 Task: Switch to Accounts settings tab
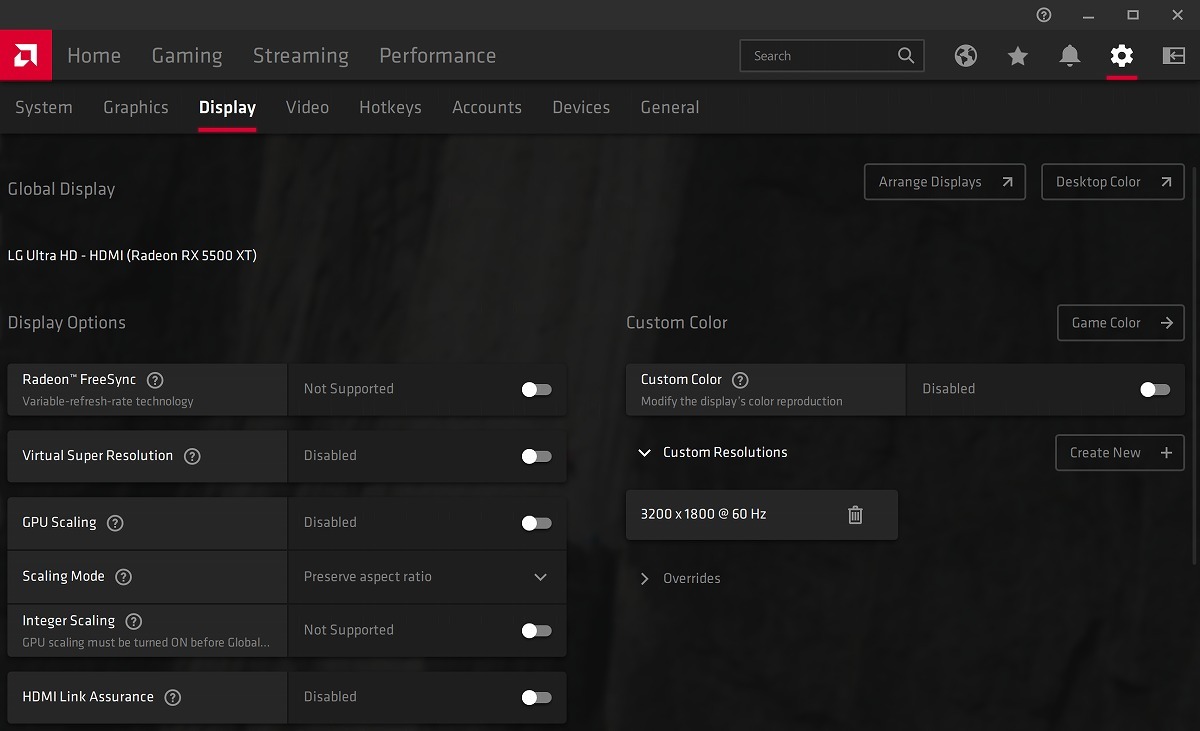(x=487, y=107)
